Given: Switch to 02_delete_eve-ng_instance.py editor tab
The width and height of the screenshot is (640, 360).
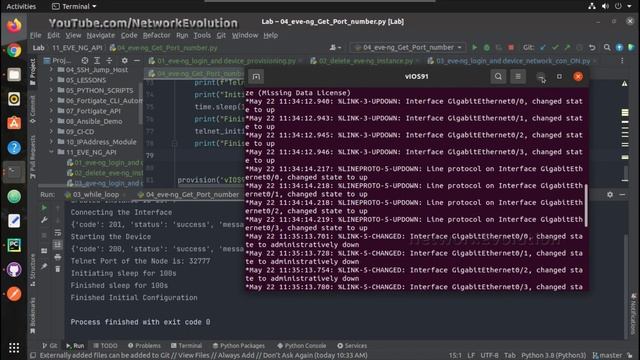Looking at the screenshot, I should coord(362,61).
